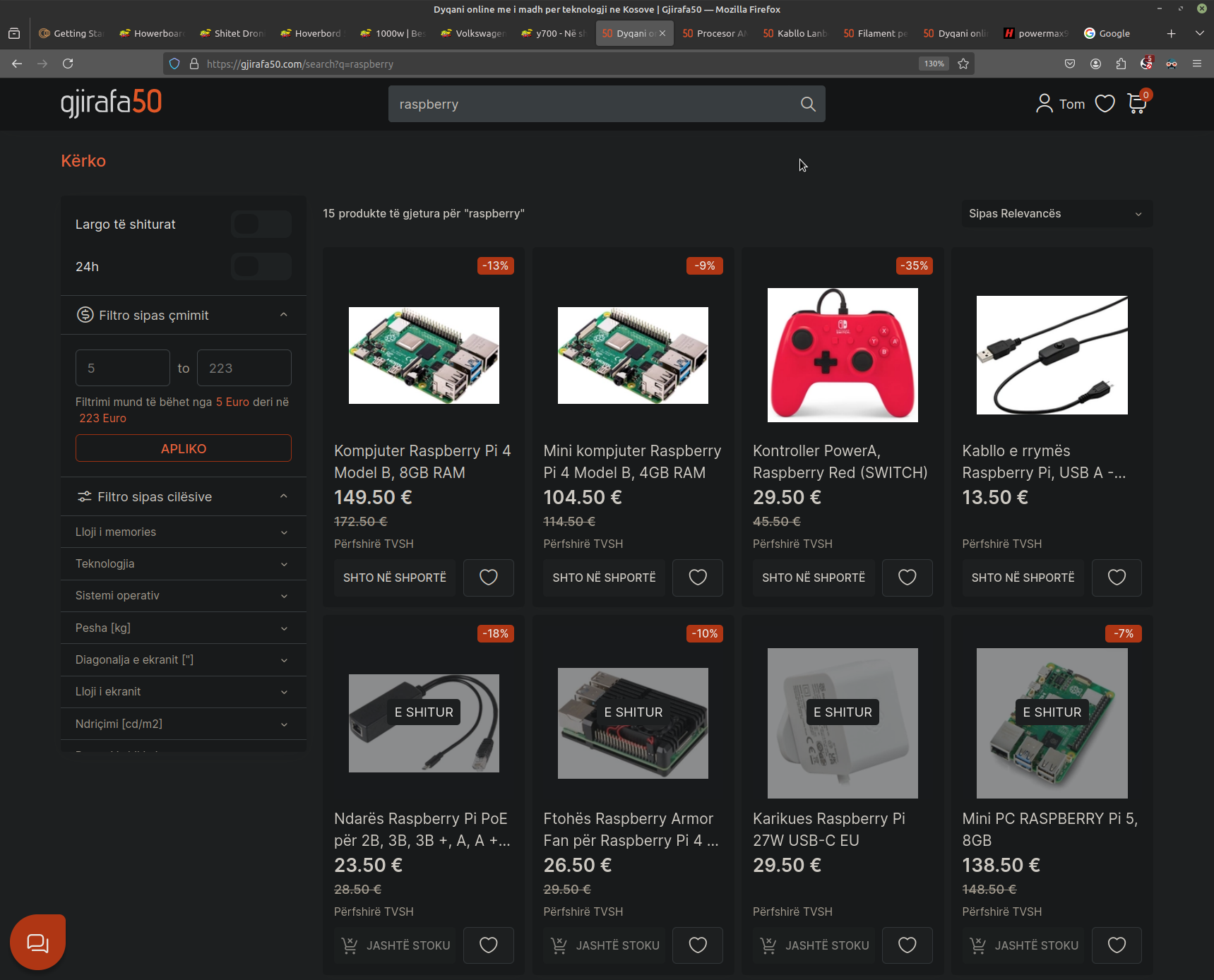Open a new browser tab
The width and height of the screenshot is (1214, 980).
tap(1171, 33)
